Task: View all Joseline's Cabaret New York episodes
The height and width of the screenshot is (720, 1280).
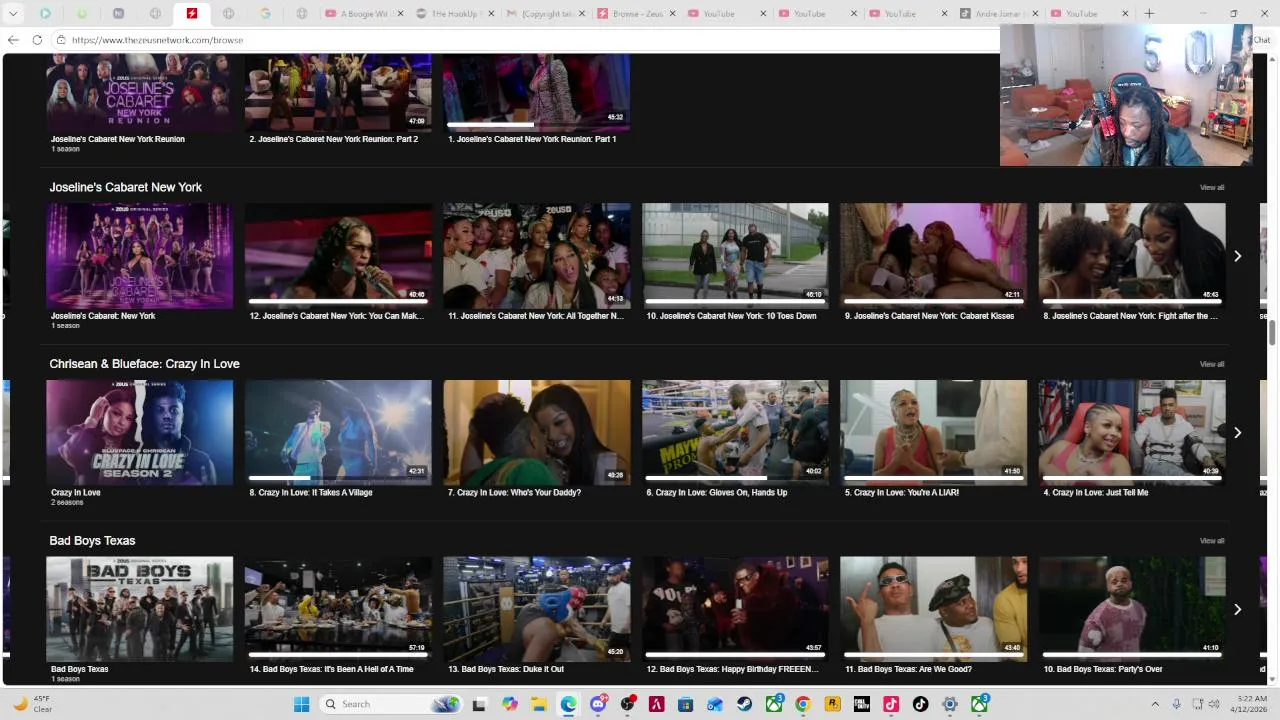Action: (x=1211, y=188)
